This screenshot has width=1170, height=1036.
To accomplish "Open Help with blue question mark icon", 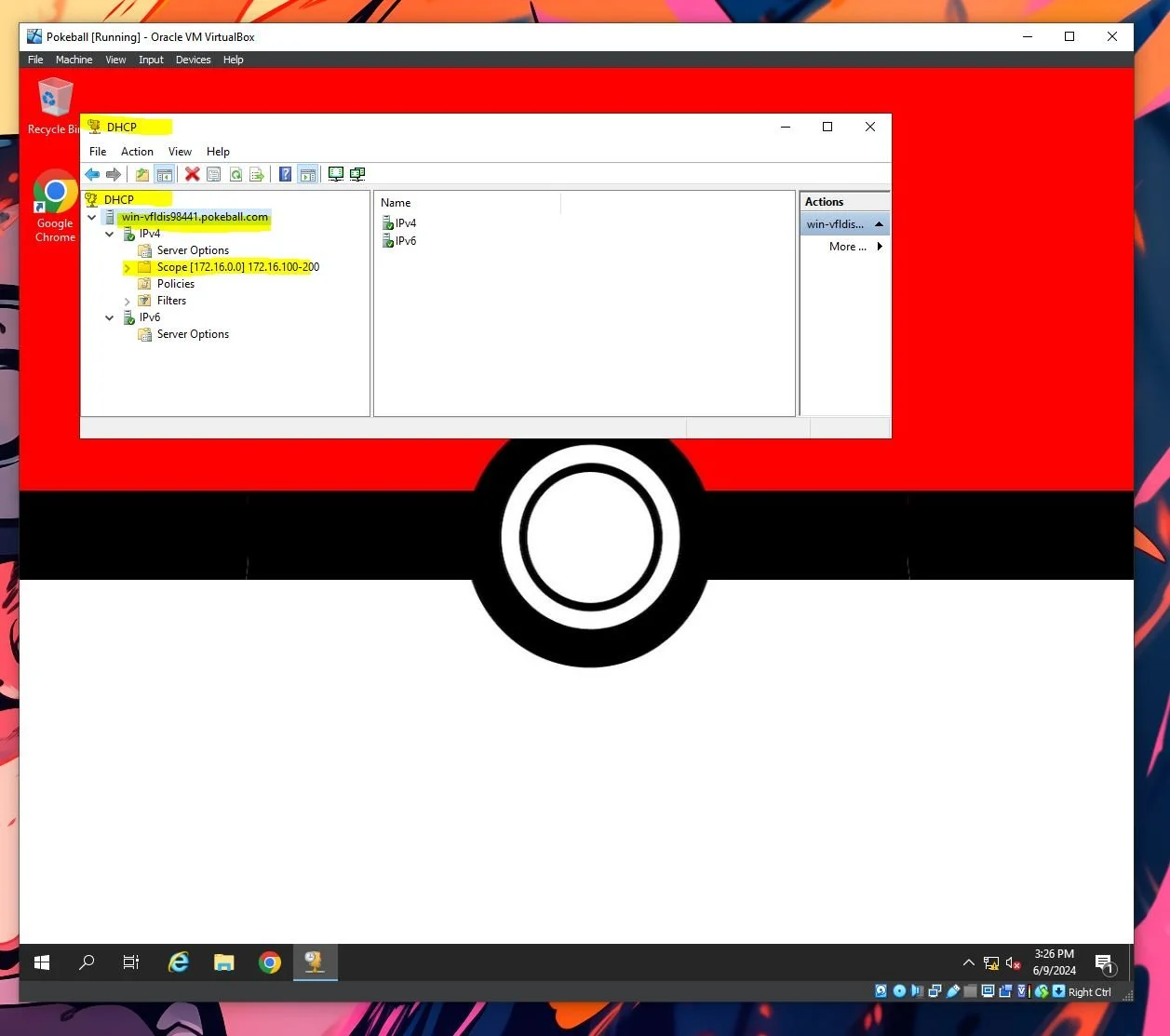I will [x=286, y=174].
